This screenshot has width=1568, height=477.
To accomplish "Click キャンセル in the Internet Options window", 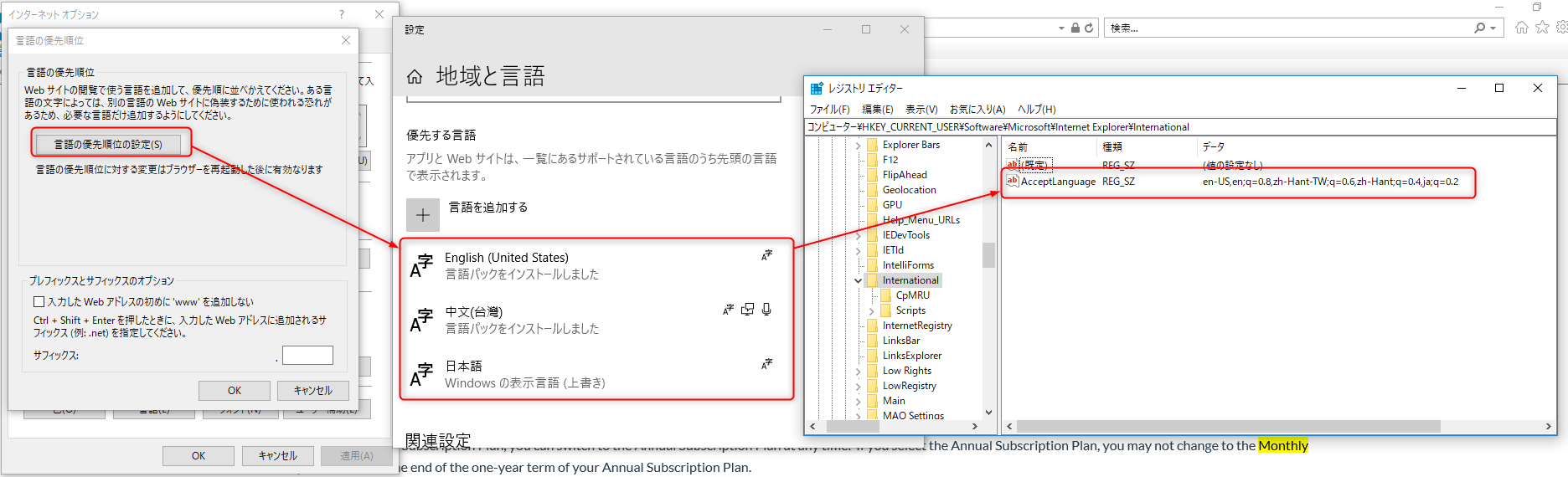I will tap(278, 456).
